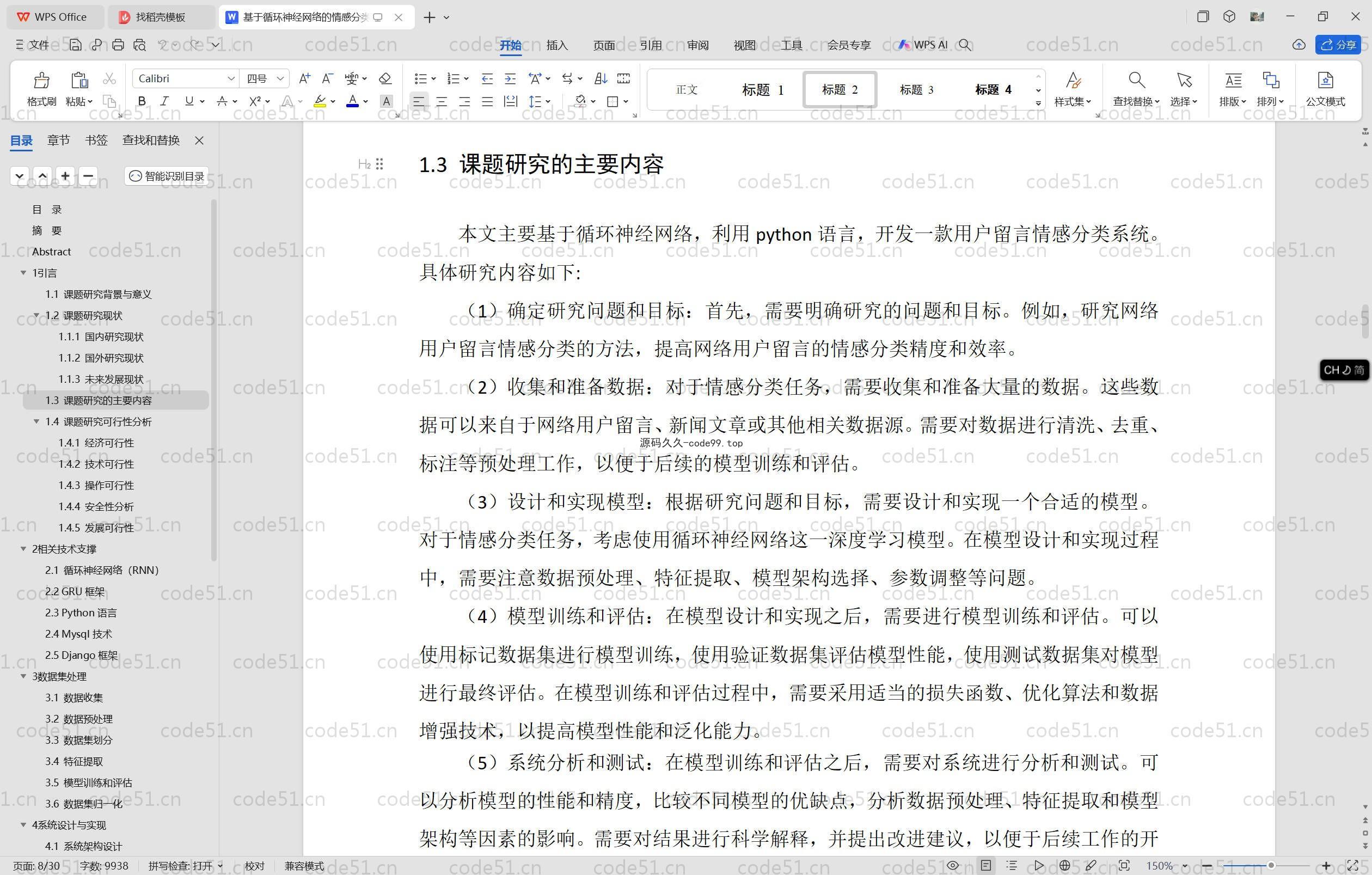The width and height of the screenshot is (1372, 875).
Task: Decrease paragraph indent
Action: pos(487,78)
